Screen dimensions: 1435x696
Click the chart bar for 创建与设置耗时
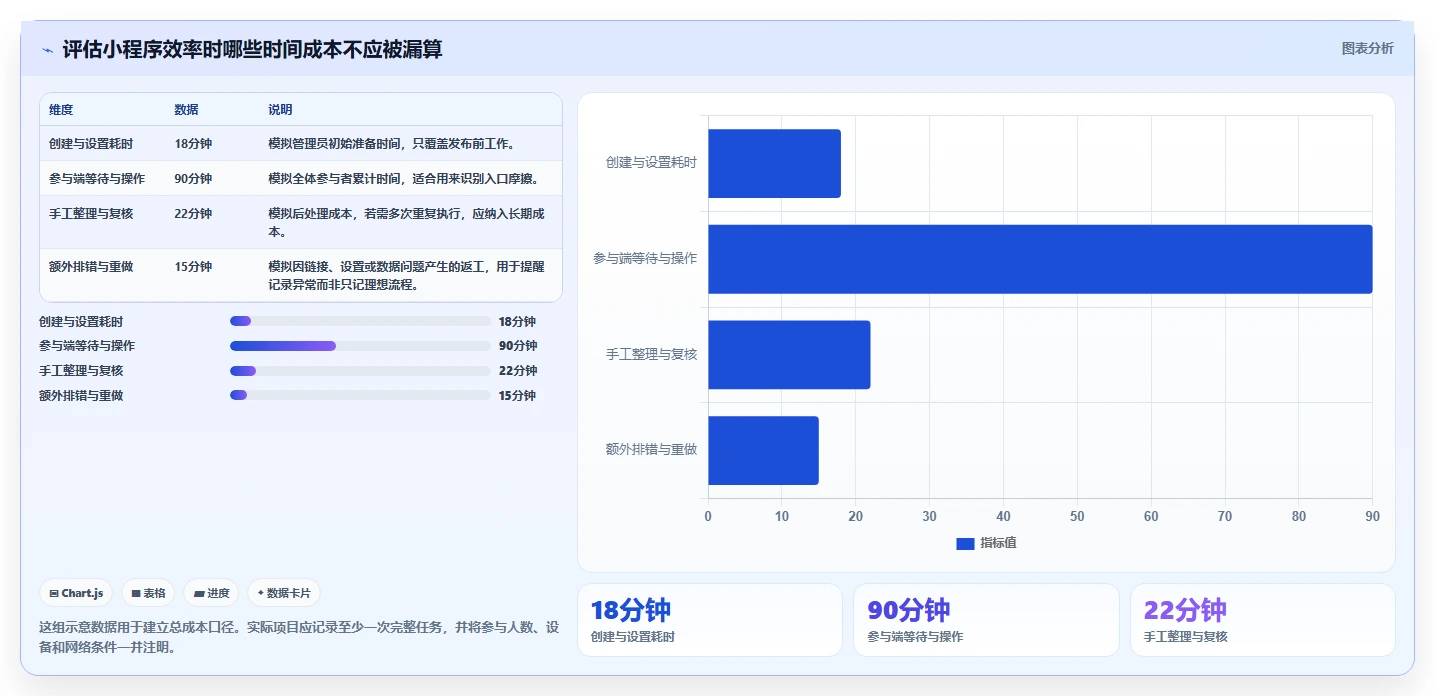tap(775, 163)
